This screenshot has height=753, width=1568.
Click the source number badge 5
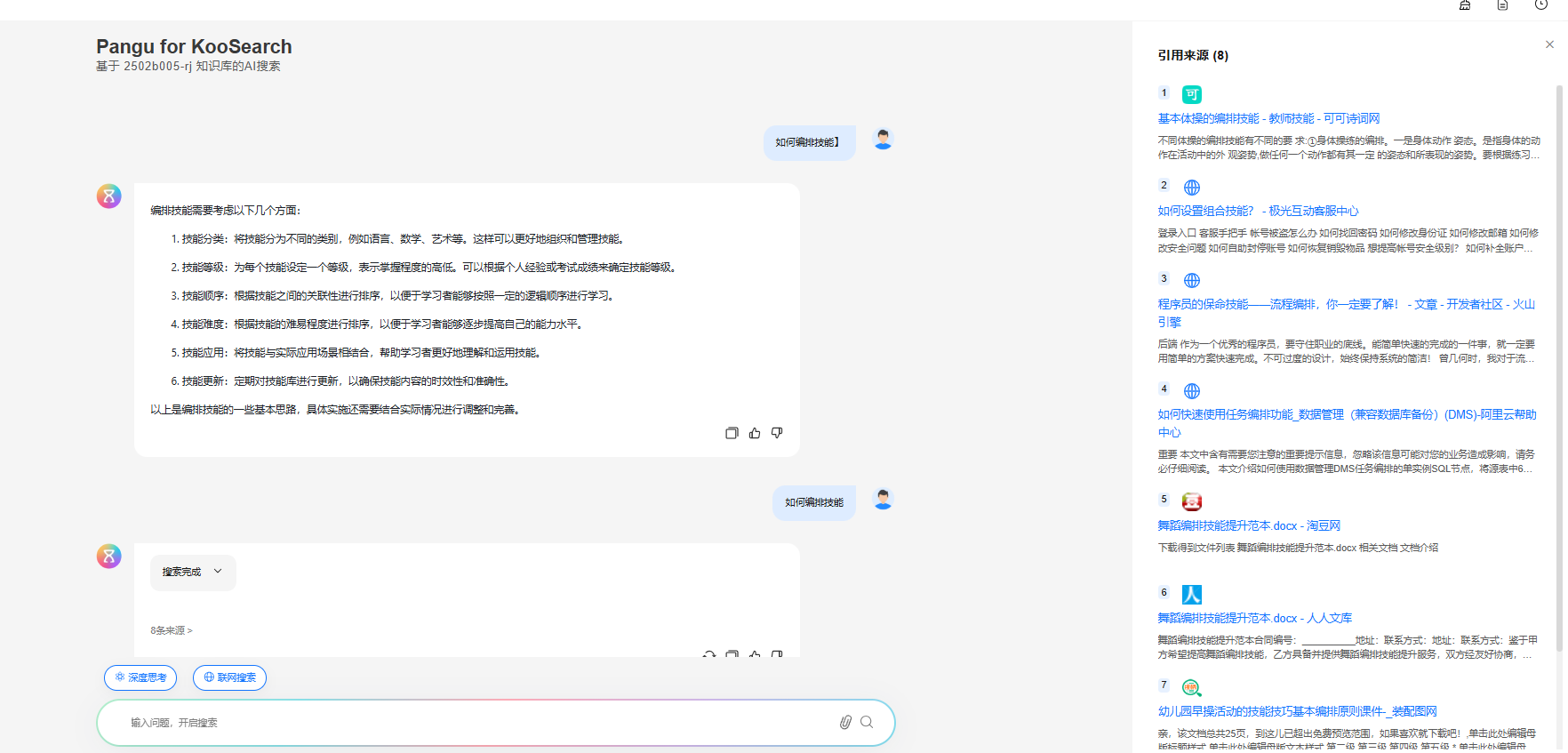coord(1164,499)
